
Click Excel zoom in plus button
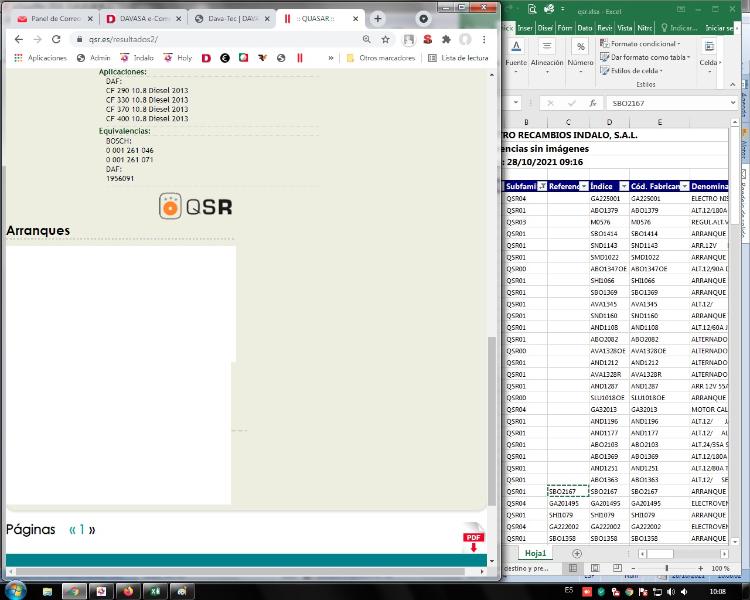tap(700, 568)
